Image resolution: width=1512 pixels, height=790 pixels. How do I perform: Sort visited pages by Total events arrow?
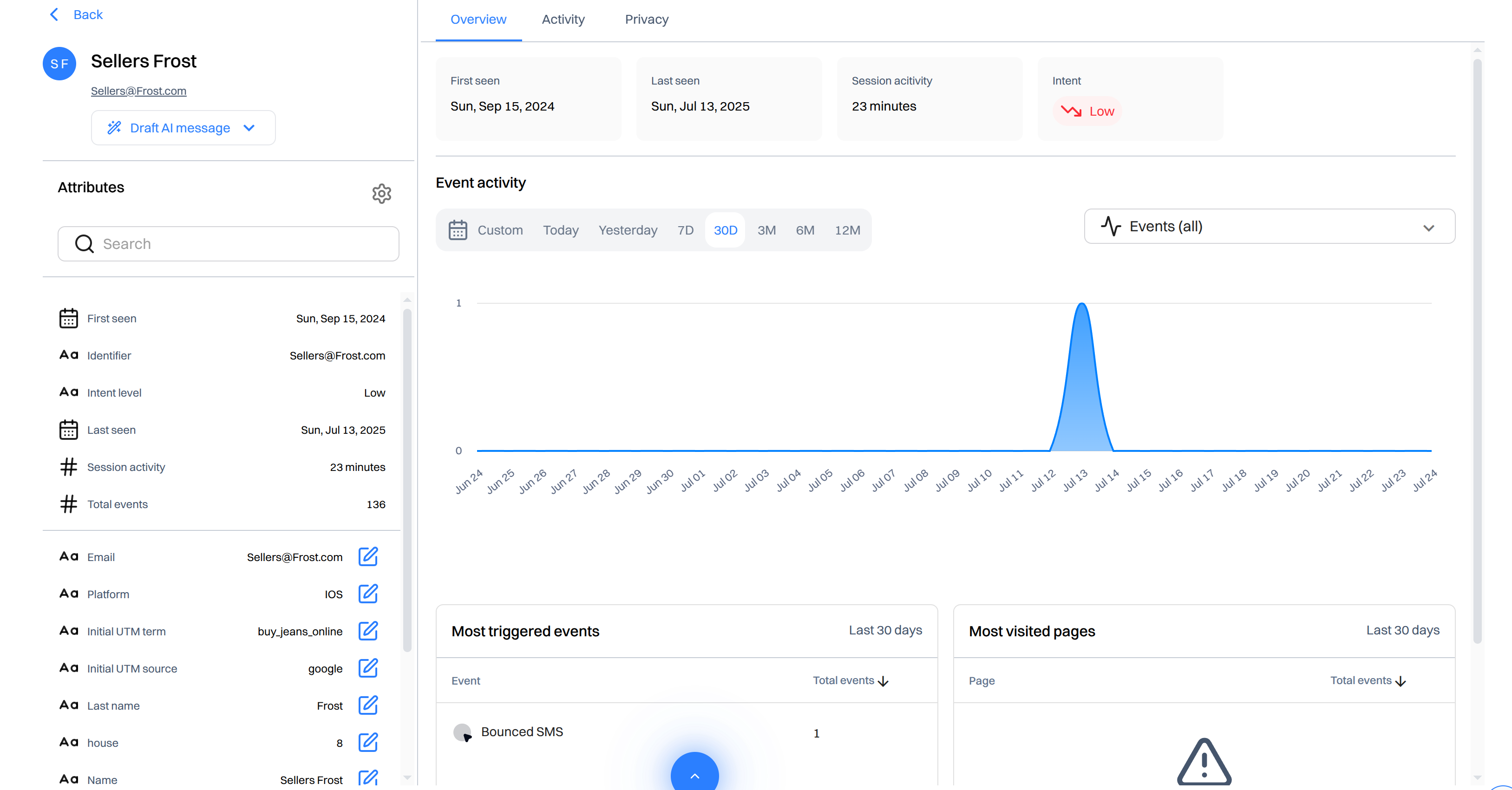[1401, 681]
